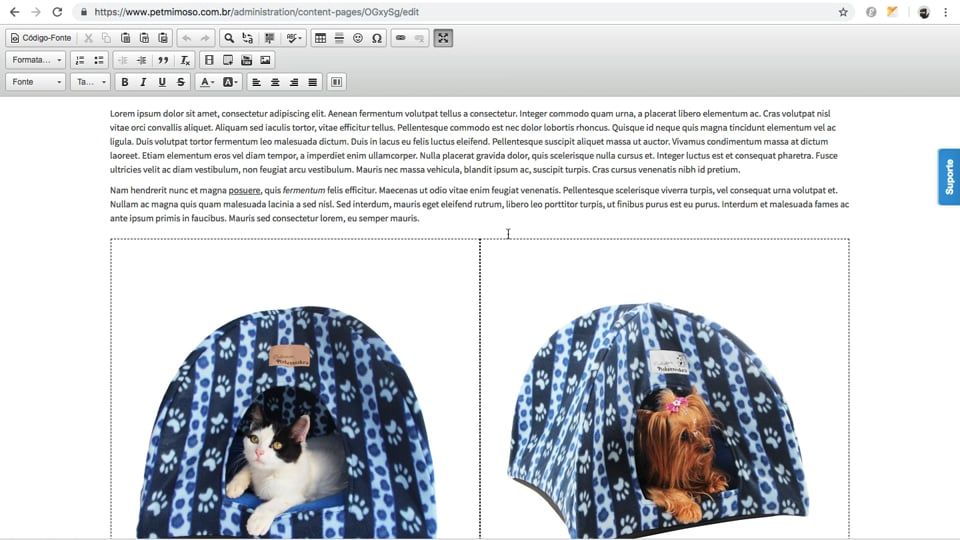The width and height of the screenshot is (960, 540).
Task: Toggle the Maximize editor button
Action: pos(443,38)
